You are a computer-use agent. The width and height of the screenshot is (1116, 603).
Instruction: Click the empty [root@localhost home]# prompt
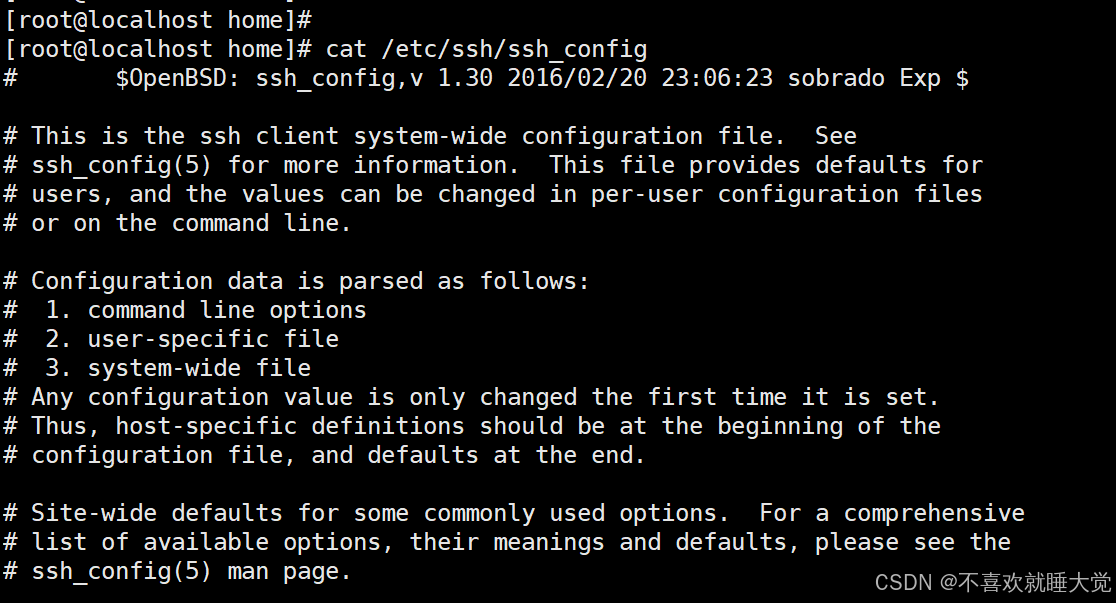click(x=157, y=20)
